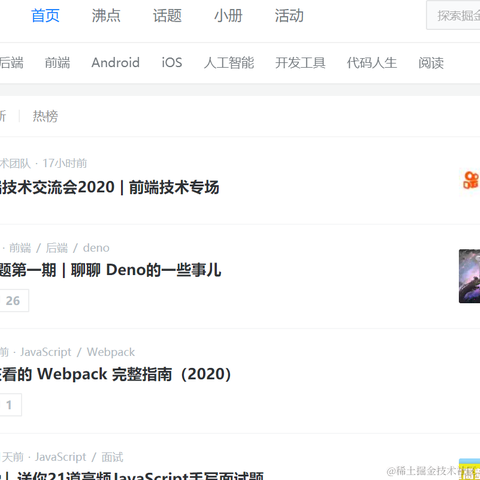
Task: Click the 前端 tag on Deno article
Action: pos(20,248)
